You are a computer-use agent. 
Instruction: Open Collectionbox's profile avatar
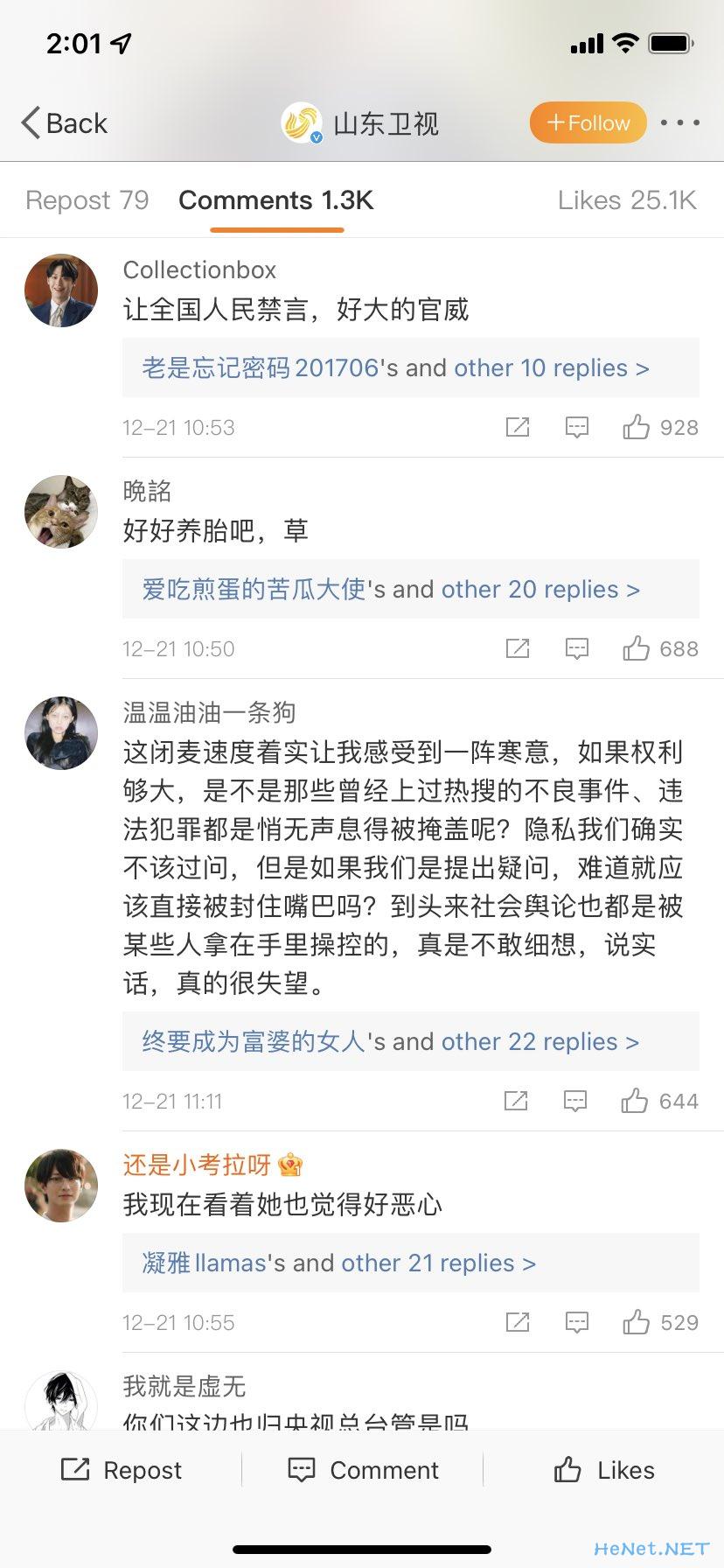[61, 290]
